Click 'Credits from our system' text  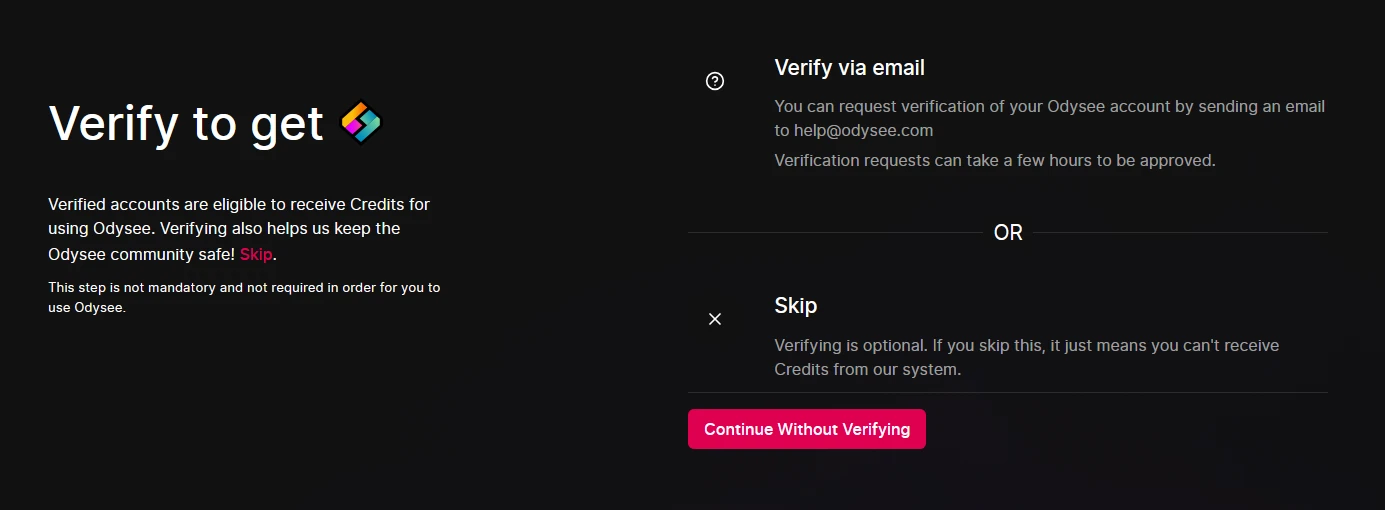(x=867, y=369)
